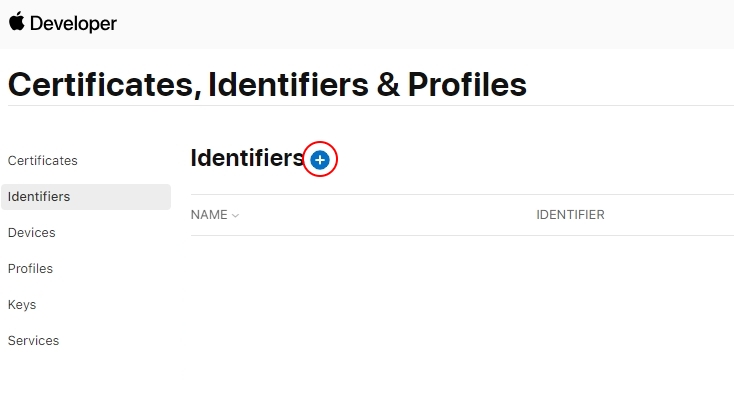734x416 pixels.
Task: Click the Developer home link text
Action: (x=73, y=23)
